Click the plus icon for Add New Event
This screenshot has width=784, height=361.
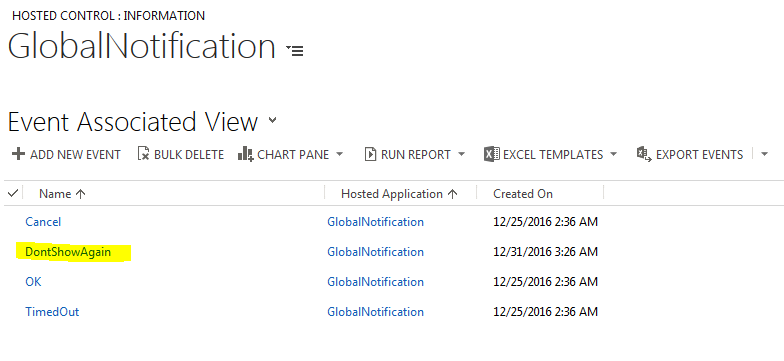pos(18,154)
